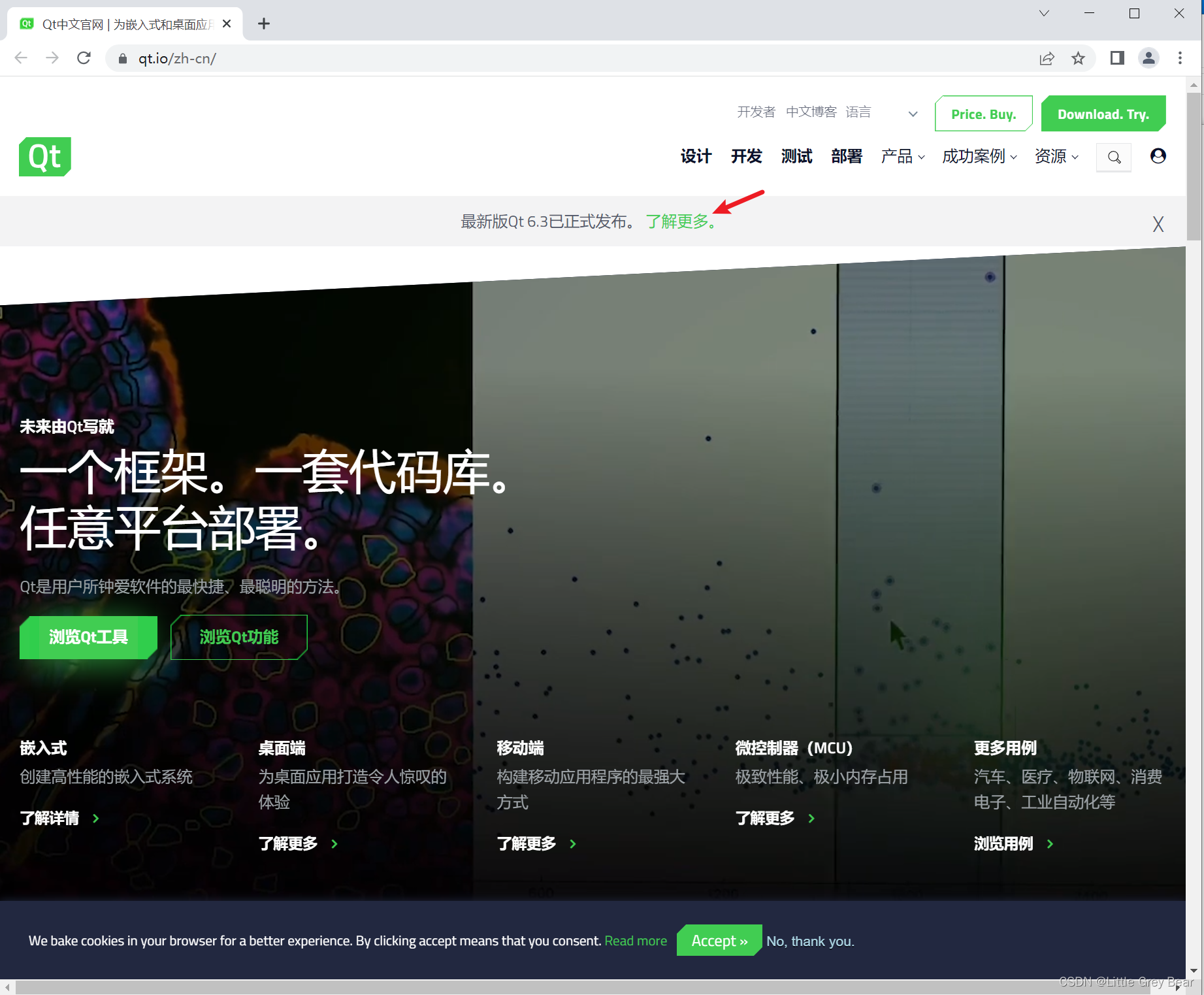Dismiss the Qt 6.3 banner with the X

tap(1158, 224)
